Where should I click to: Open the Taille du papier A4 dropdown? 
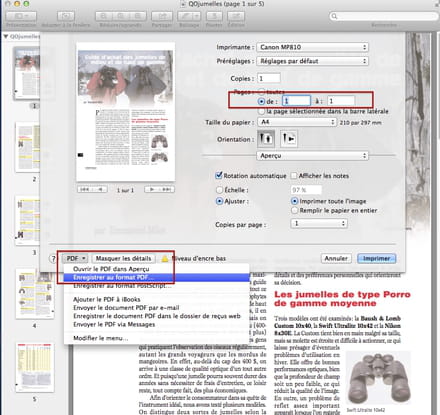coord(297,122)
